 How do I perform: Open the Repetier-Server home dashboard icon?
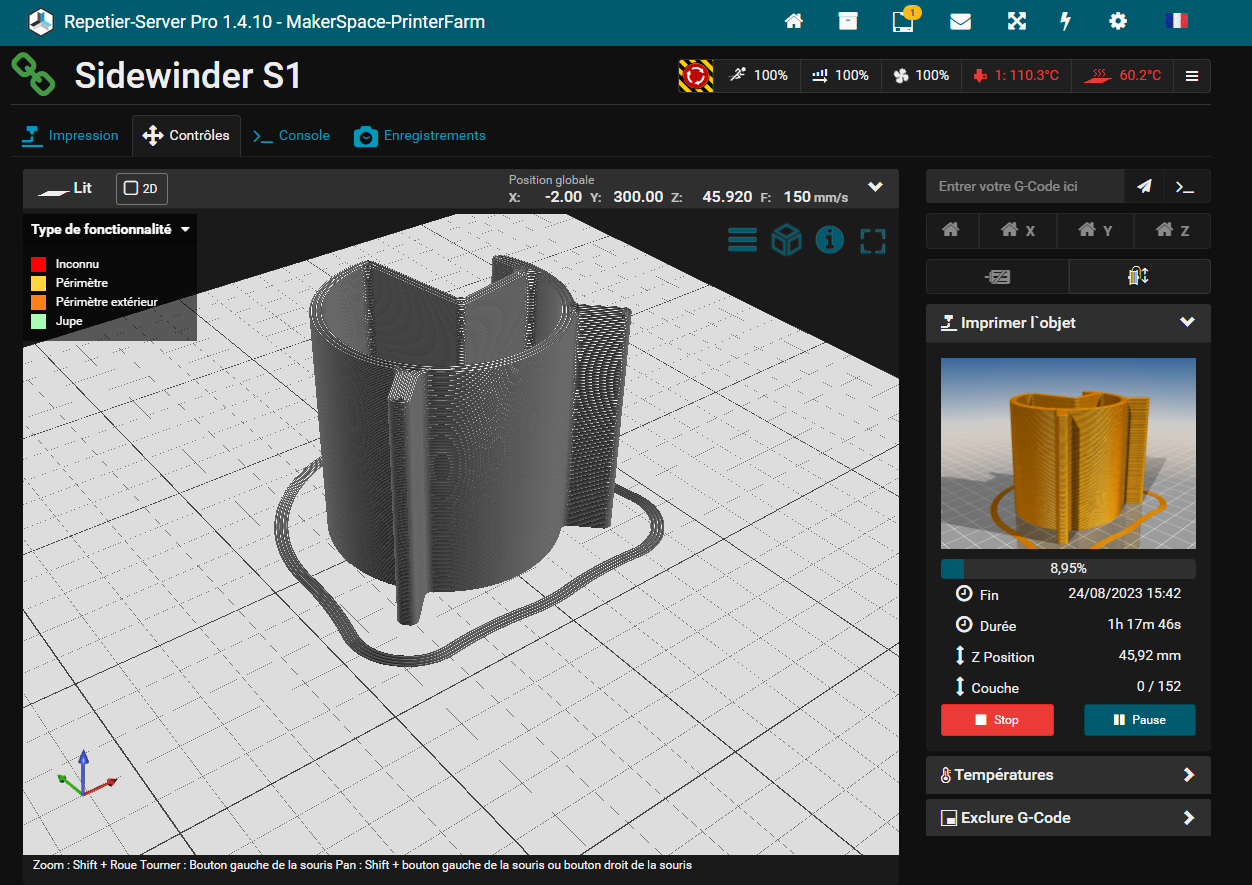(793, 20)
